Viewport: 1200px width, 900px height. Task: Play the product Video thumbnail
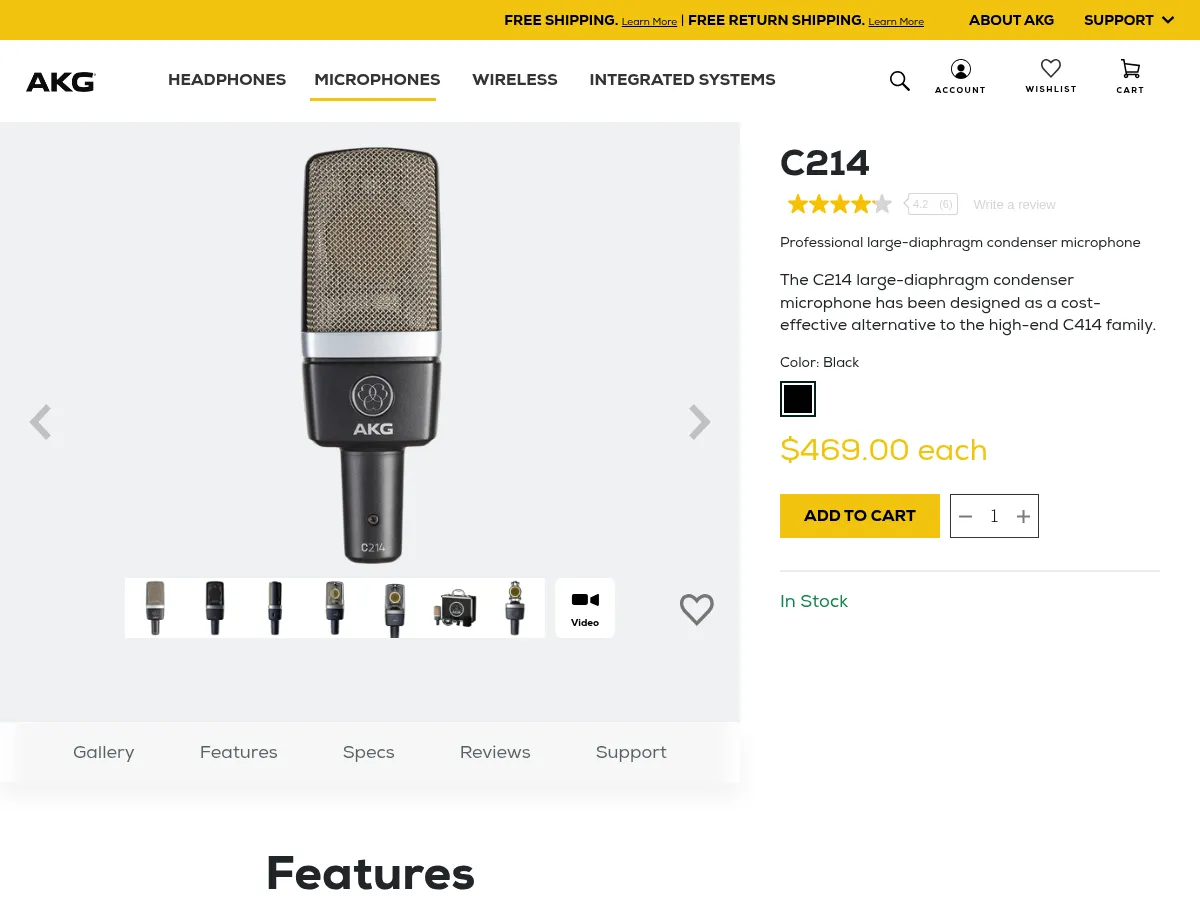coord(584,607)
